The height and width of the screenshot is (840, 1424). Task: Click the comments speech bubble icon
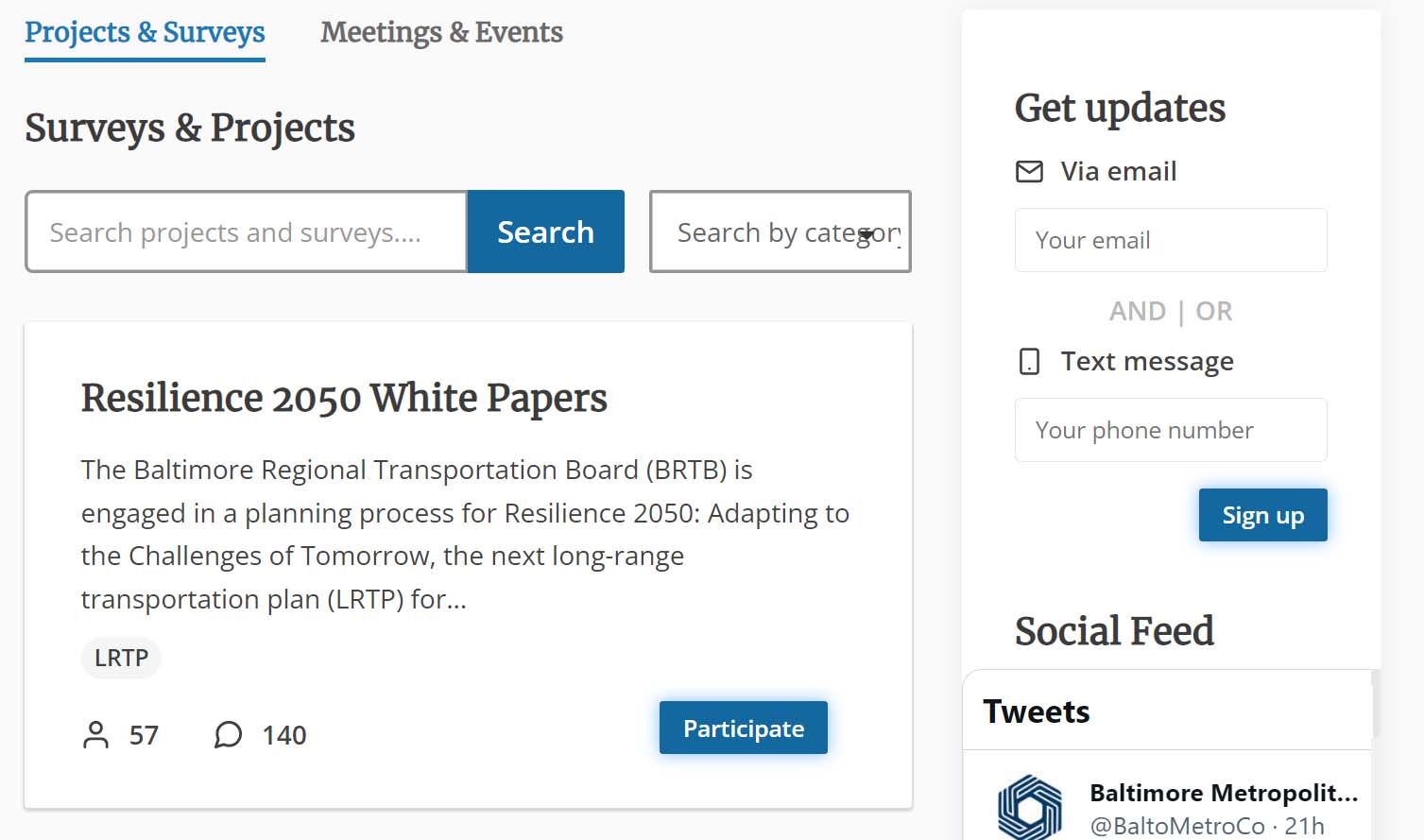228,735
